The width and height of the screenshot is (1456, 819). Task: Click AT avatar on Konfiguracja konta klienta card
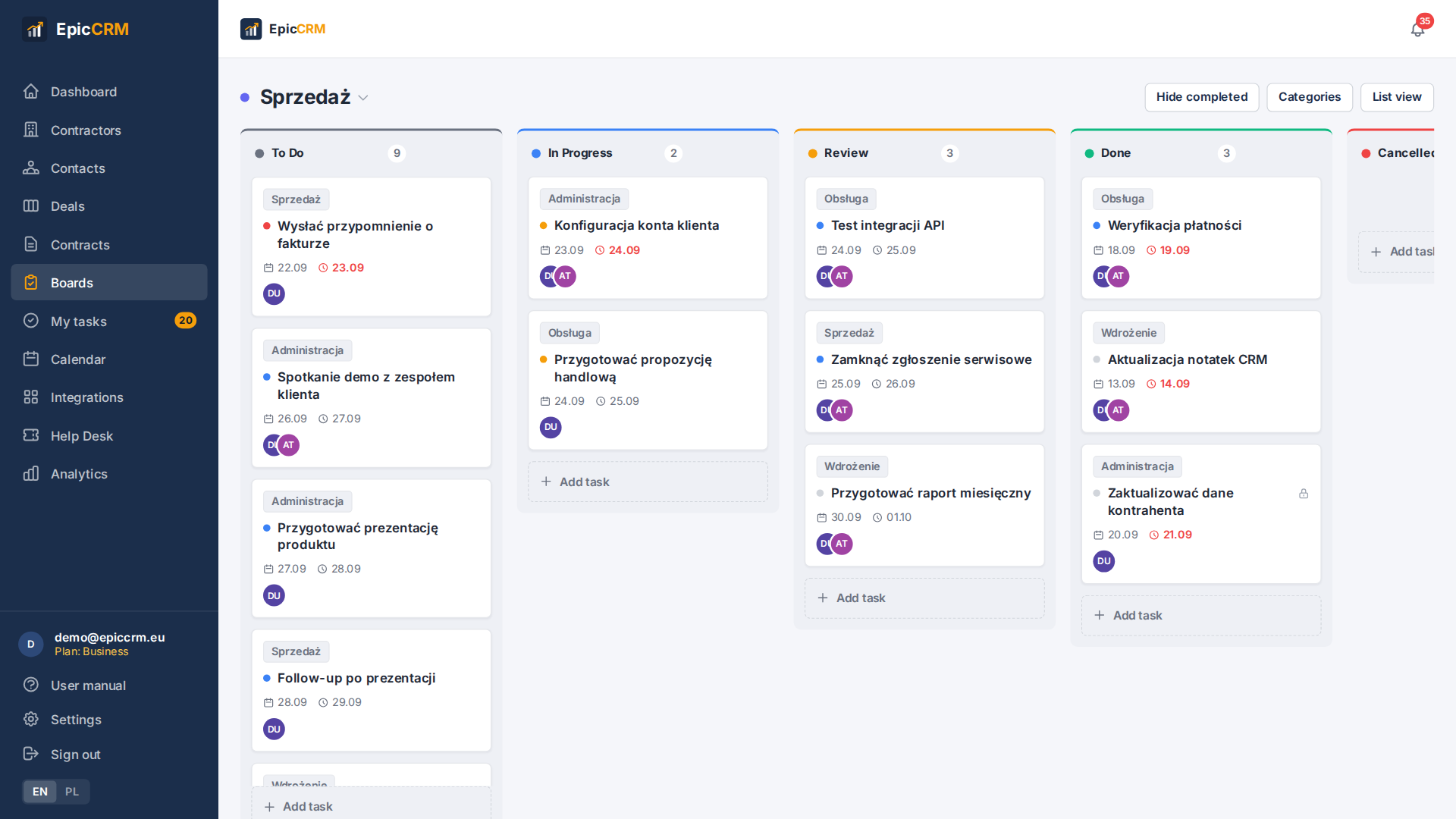pyautogui.click(x=565, y=276)
